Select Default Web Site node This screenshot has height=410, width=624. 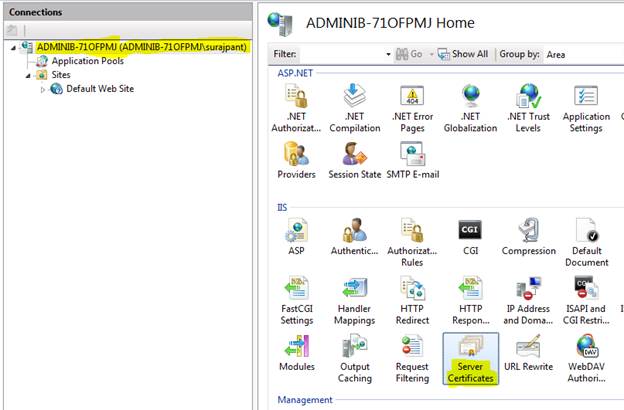click(100, 89)
